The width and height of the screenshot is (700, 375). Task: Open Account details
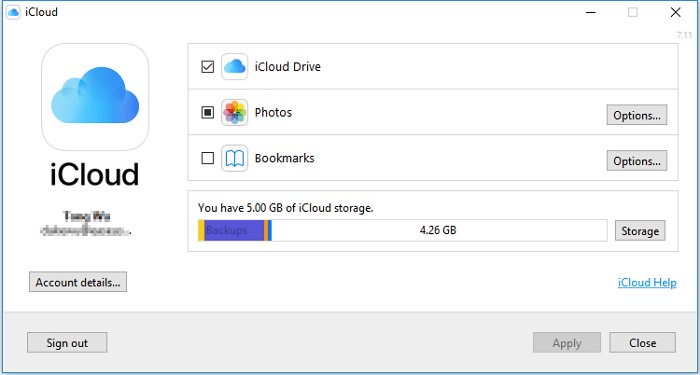[78, 282]
